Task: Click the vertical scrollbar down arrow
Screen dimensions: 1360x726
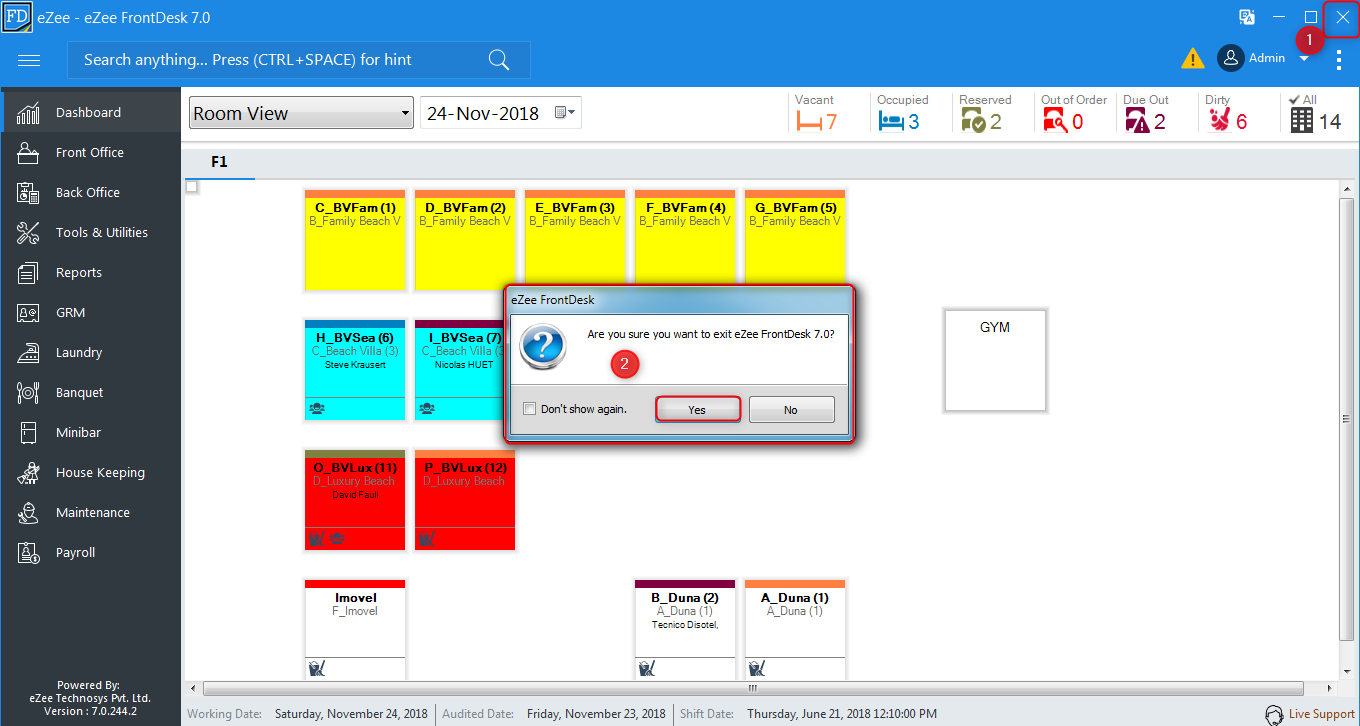Action: [x=1347, y=672]
